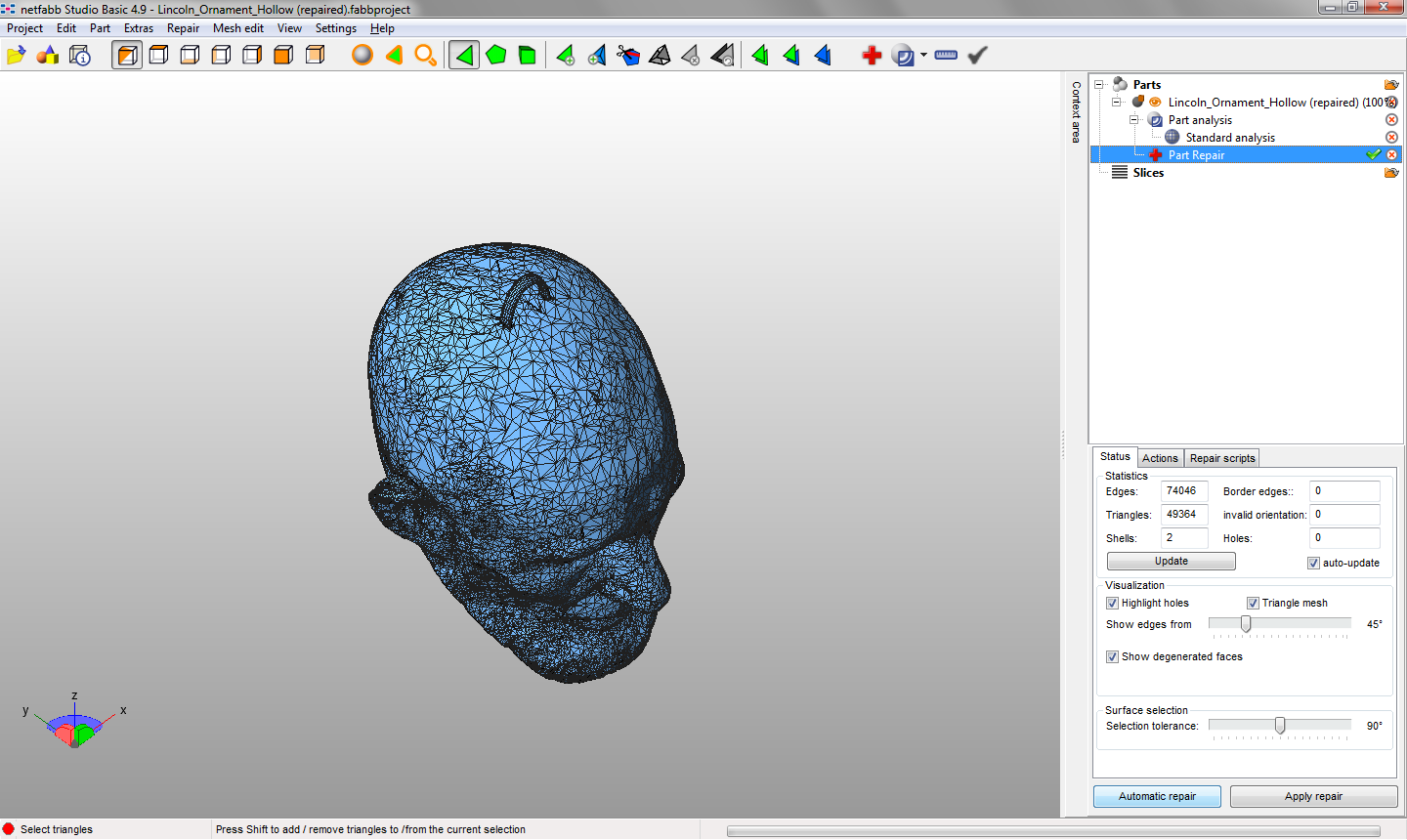Open the Mesh edit menu
The height and width of the screenshot is (840, 1407).
(x=238, y=28)
